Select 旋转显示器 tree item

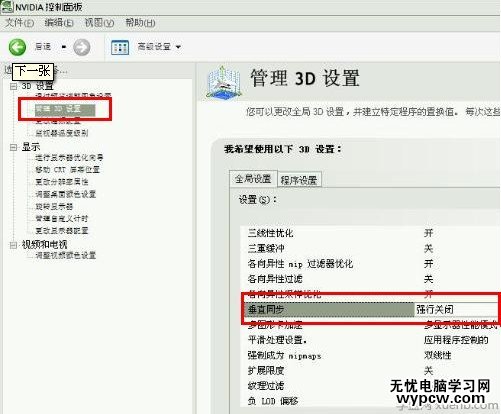coord(54,206)
